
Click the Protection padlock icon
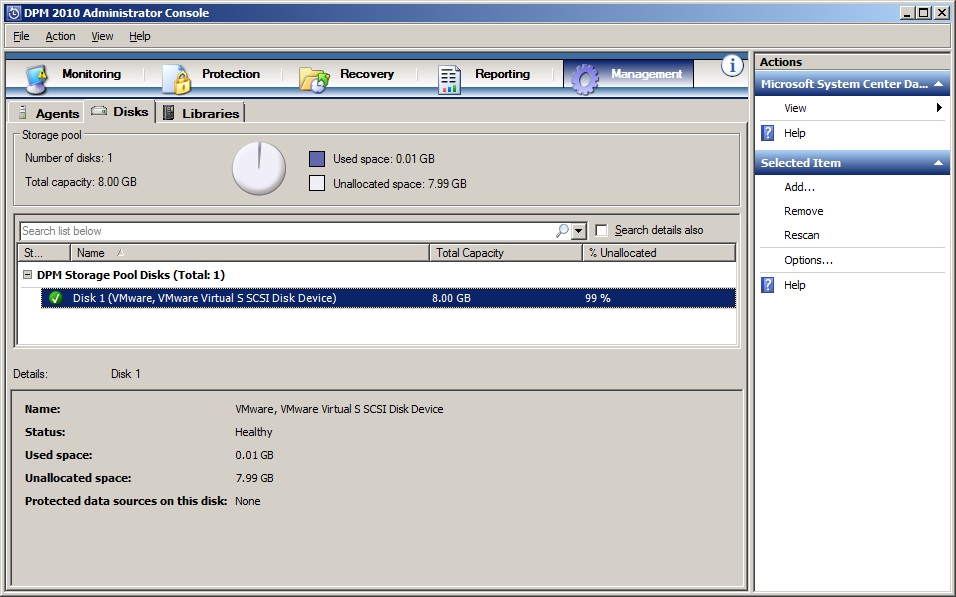[177, 79]
